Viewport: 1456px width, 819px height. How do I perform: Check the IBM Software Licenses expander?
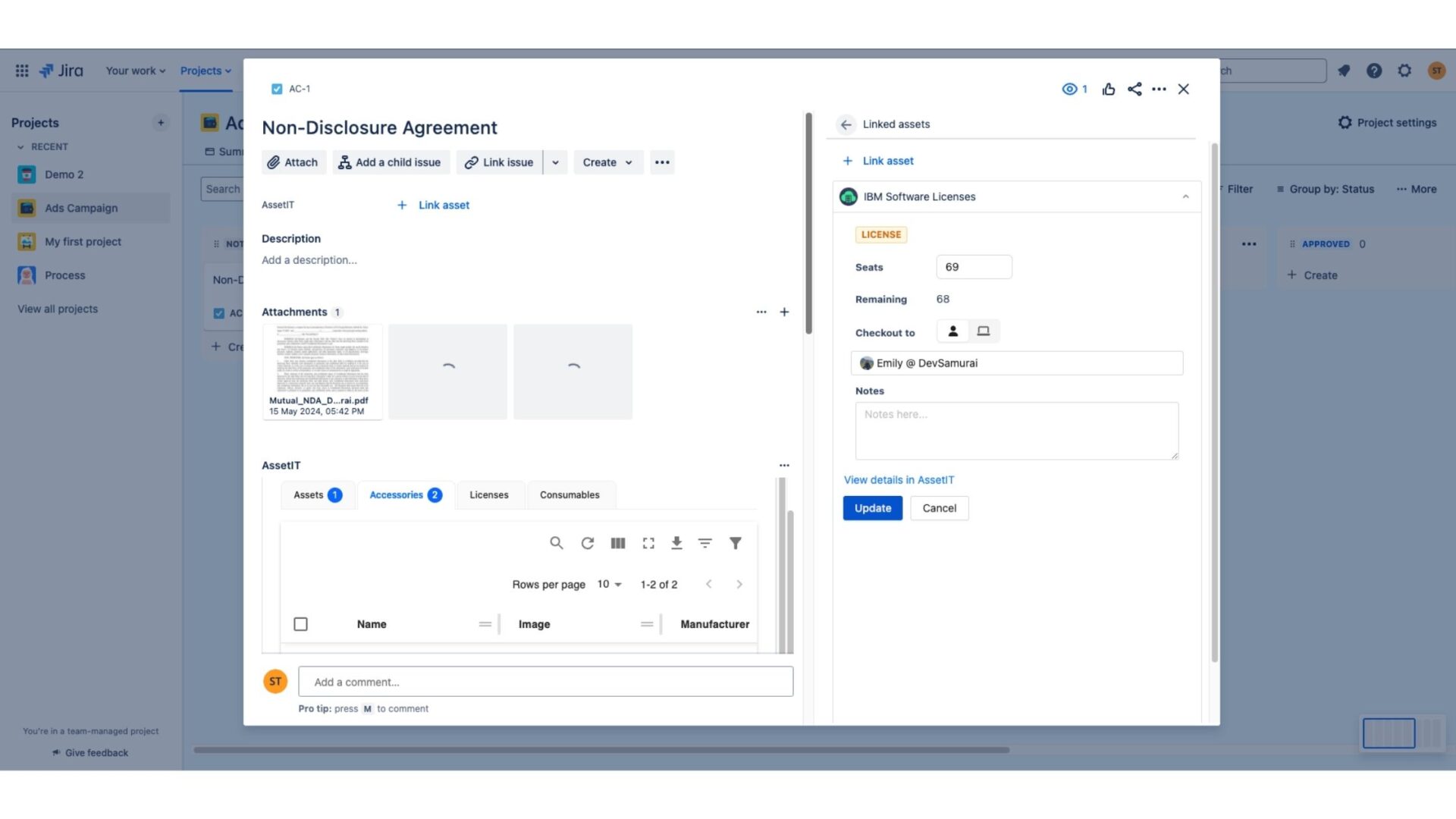point(1182,197)
